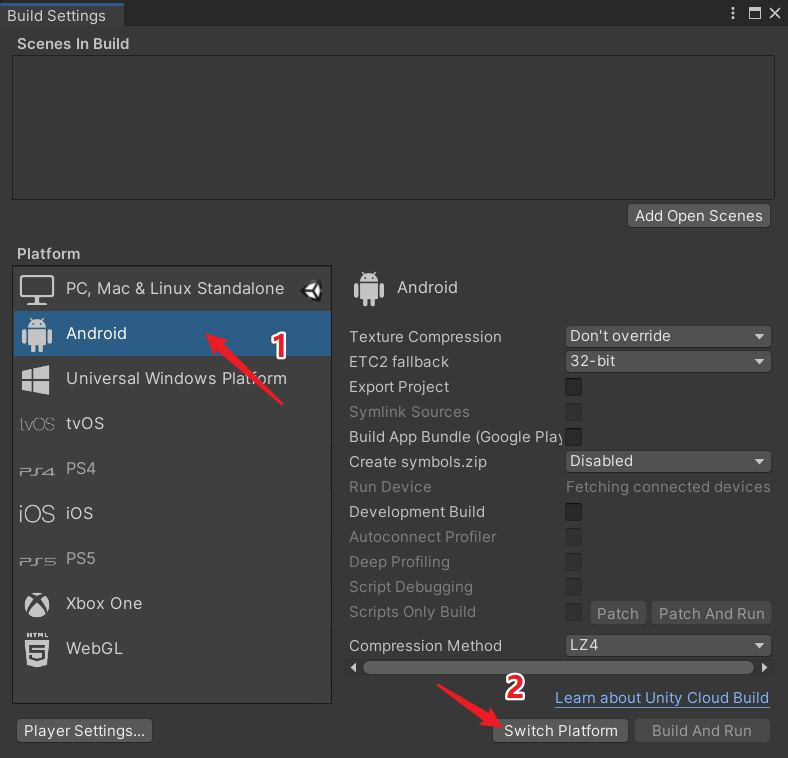Image resolution: width=788 pixels, height=758 pixels.
Task: Click the Switch Platform button
Action: (x=560, y=731)
